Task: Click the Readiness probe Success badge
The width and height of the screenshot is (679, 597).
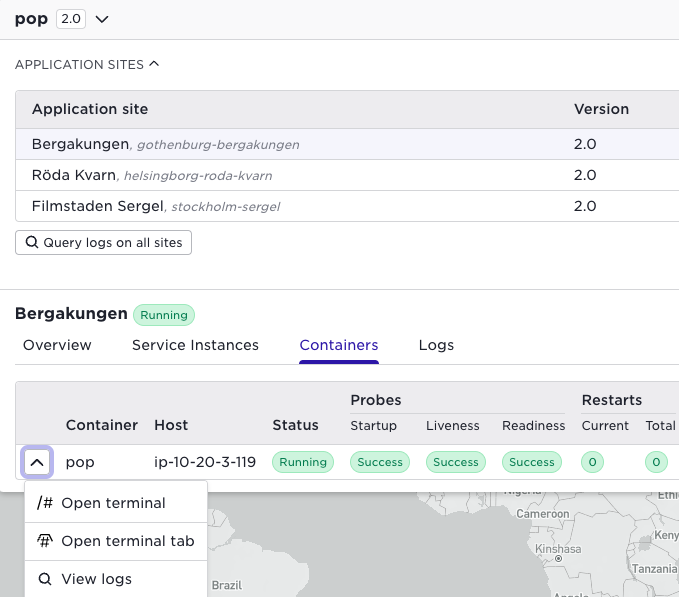Action: [532, 462]
